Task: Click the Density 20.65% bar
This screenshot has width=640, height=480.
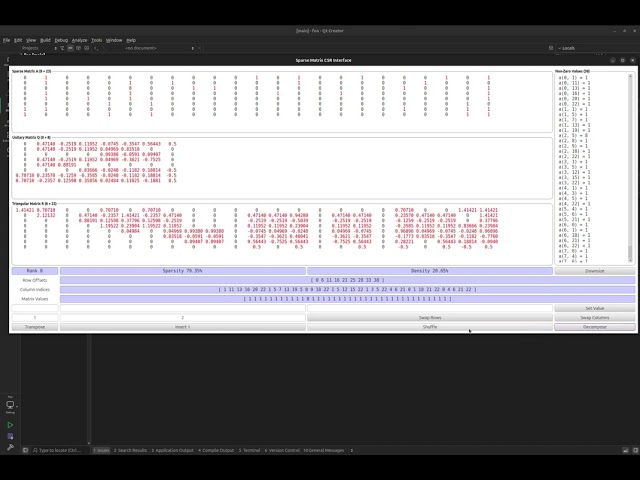Action: tap(430, 271)
